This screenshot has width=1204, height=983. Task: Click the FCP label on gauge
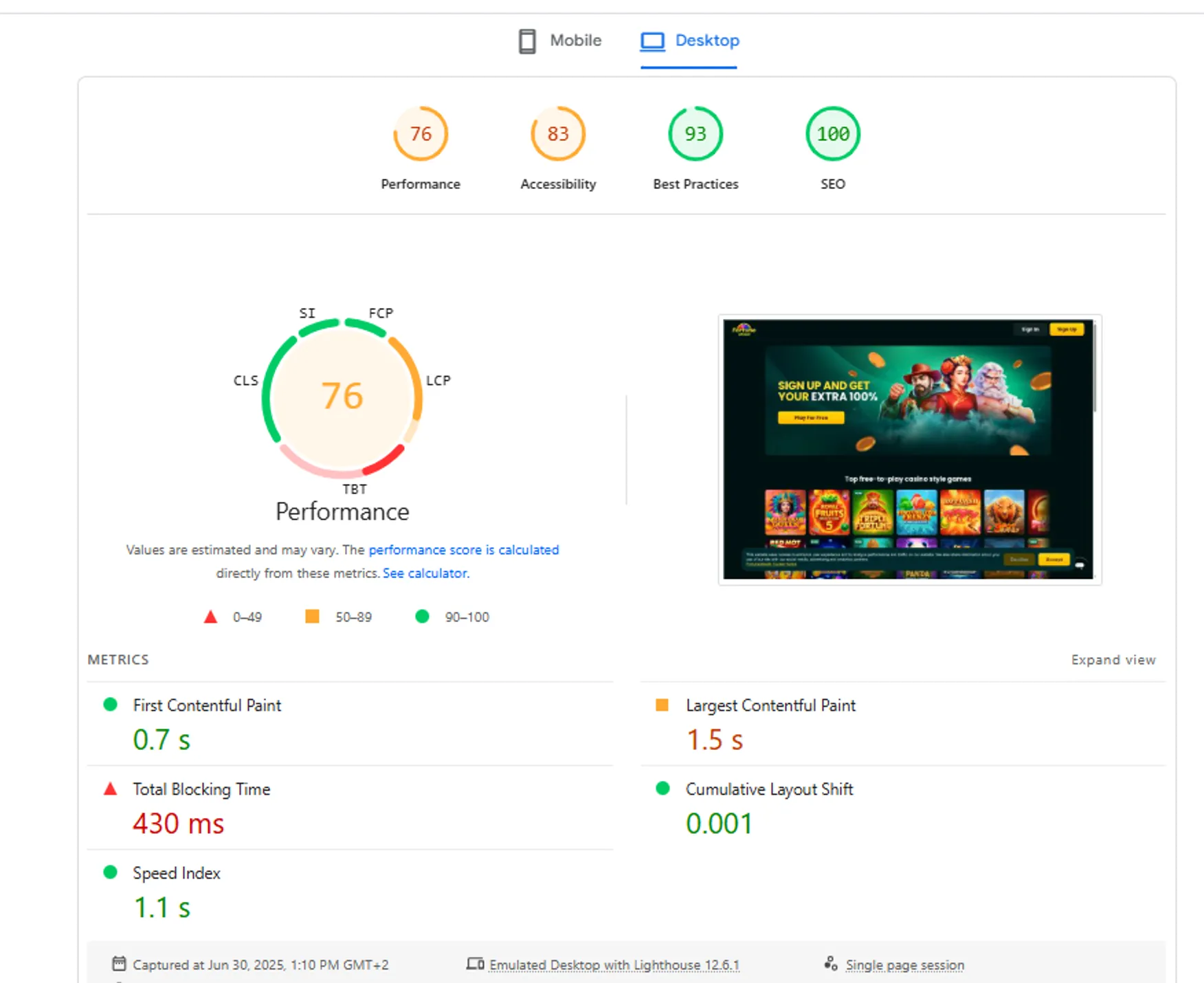coord(381,313)
